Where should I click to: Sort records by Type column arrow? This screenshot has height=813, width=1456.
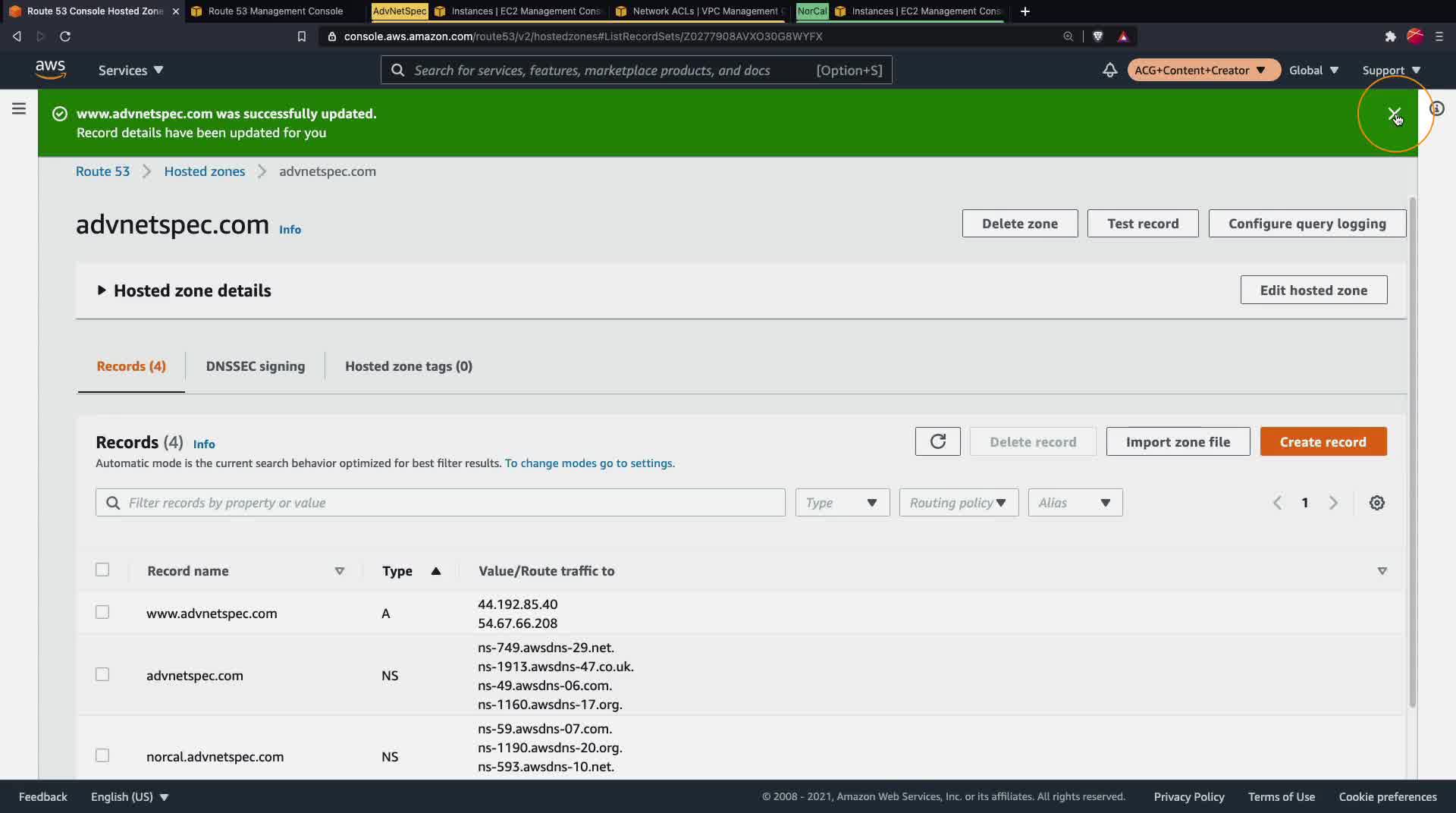[435, 571]
